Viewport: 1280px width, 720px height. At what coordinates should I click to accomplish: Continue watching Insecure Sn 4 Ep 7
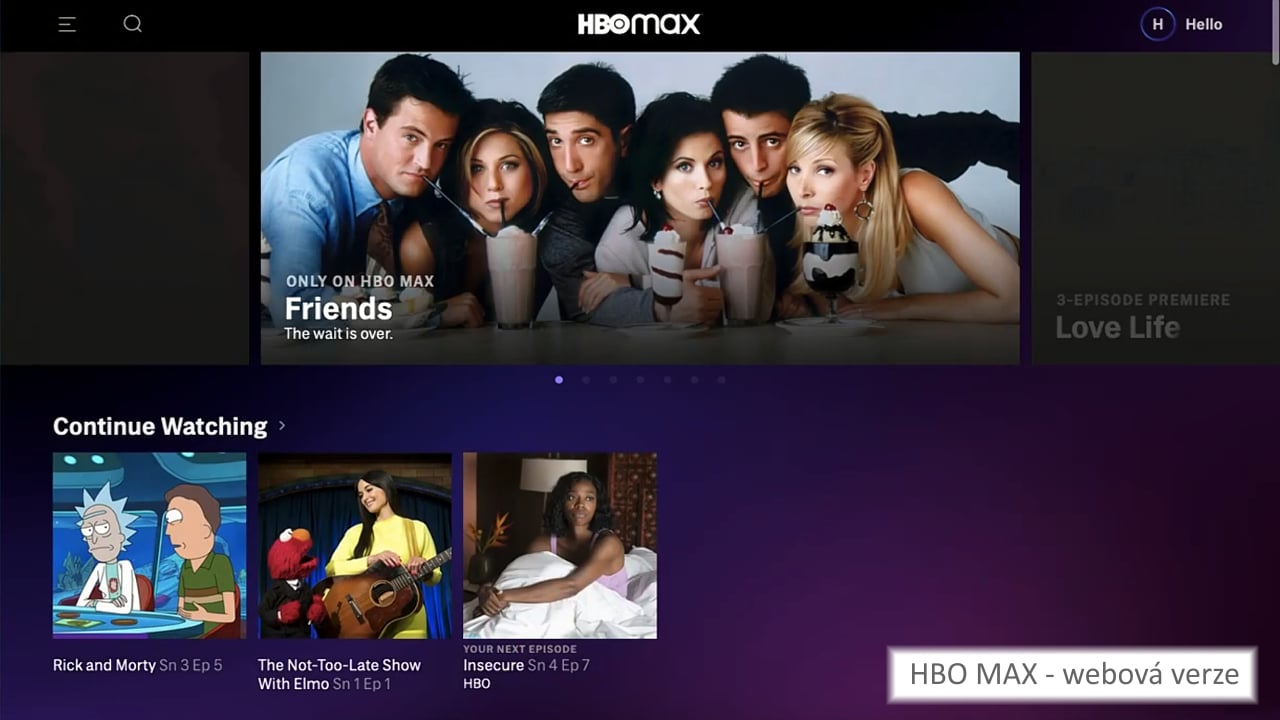(559, 545)
